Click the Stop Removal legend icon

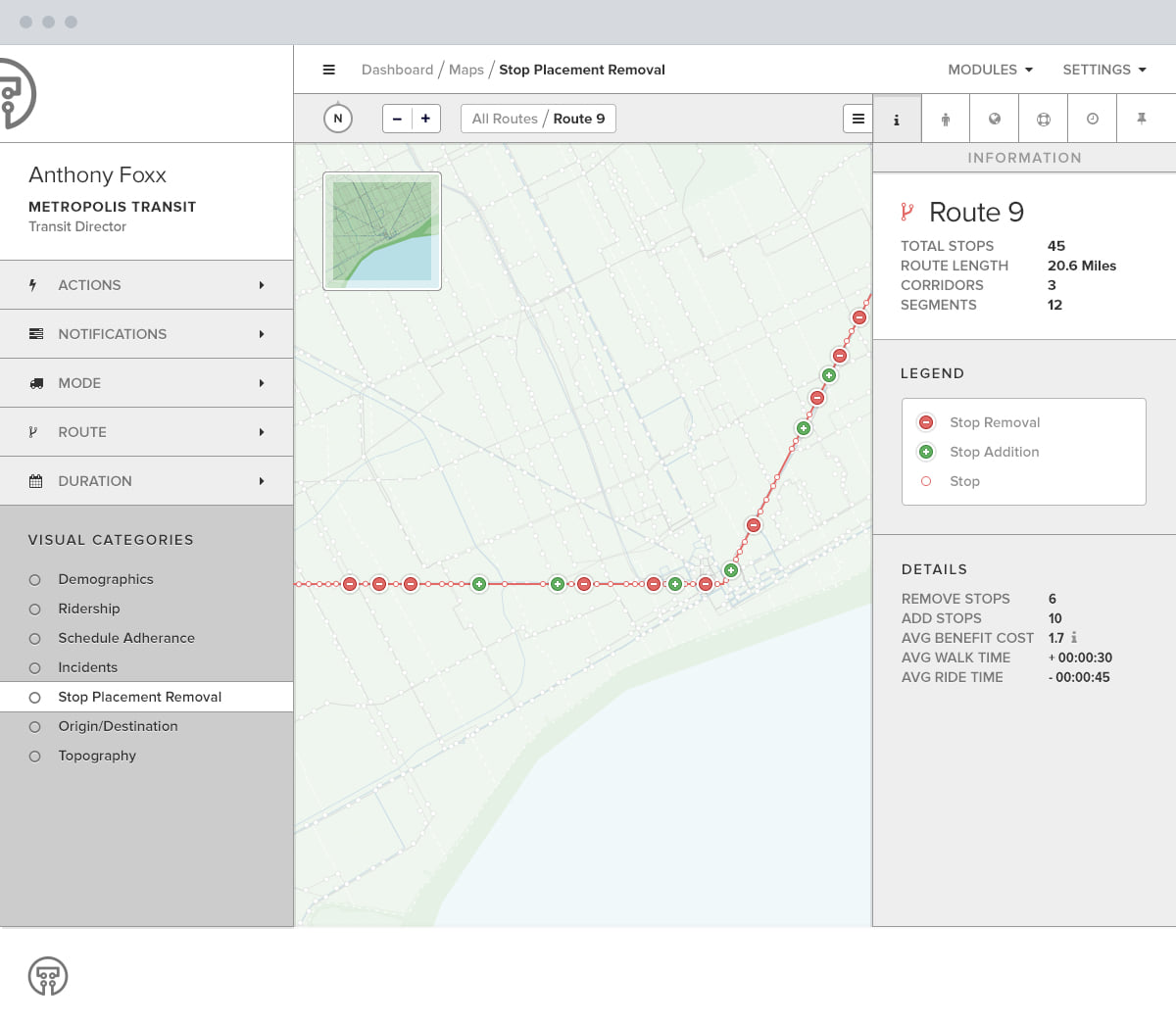[926, 422]
